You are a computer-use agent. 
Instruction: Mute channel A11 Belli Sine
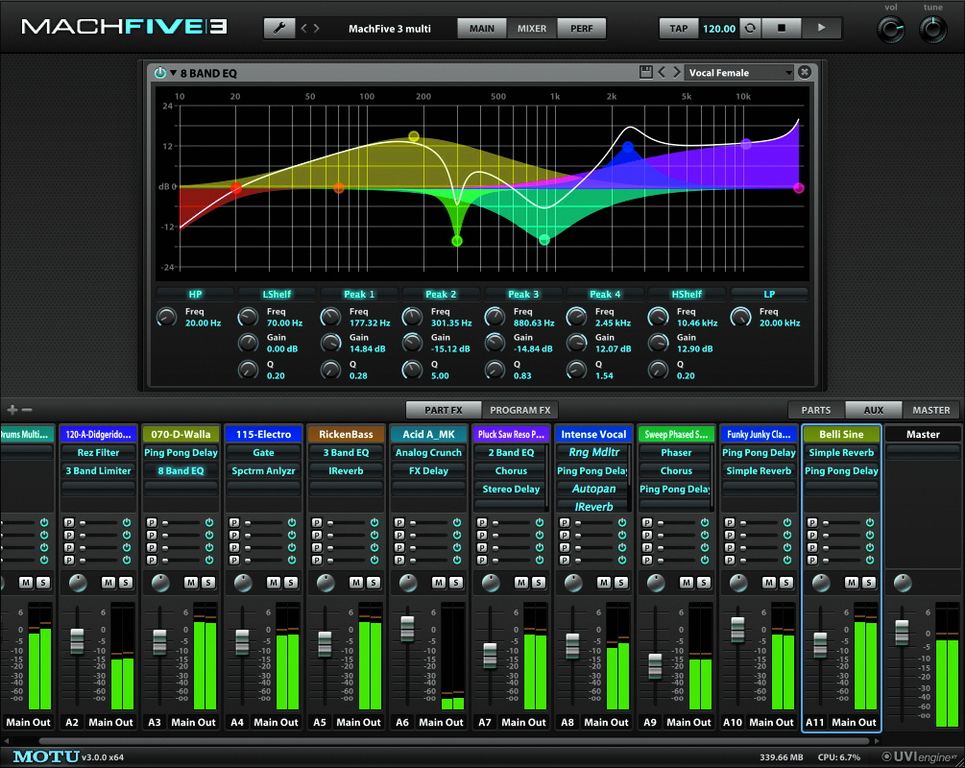851,582
